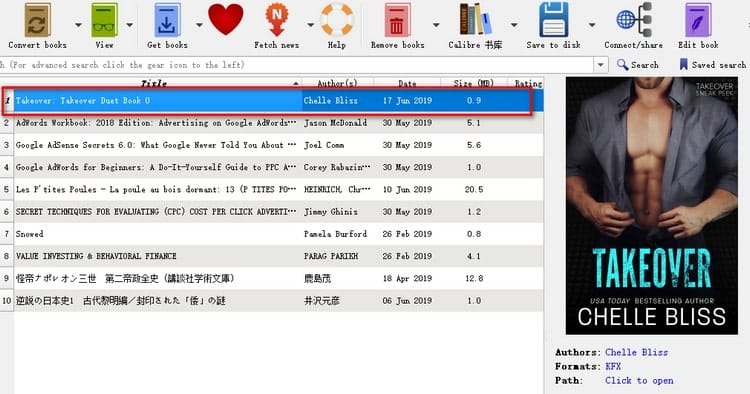Click the Remove books trash icon
This screenshot has width=750, height=394.
(397, 20)
